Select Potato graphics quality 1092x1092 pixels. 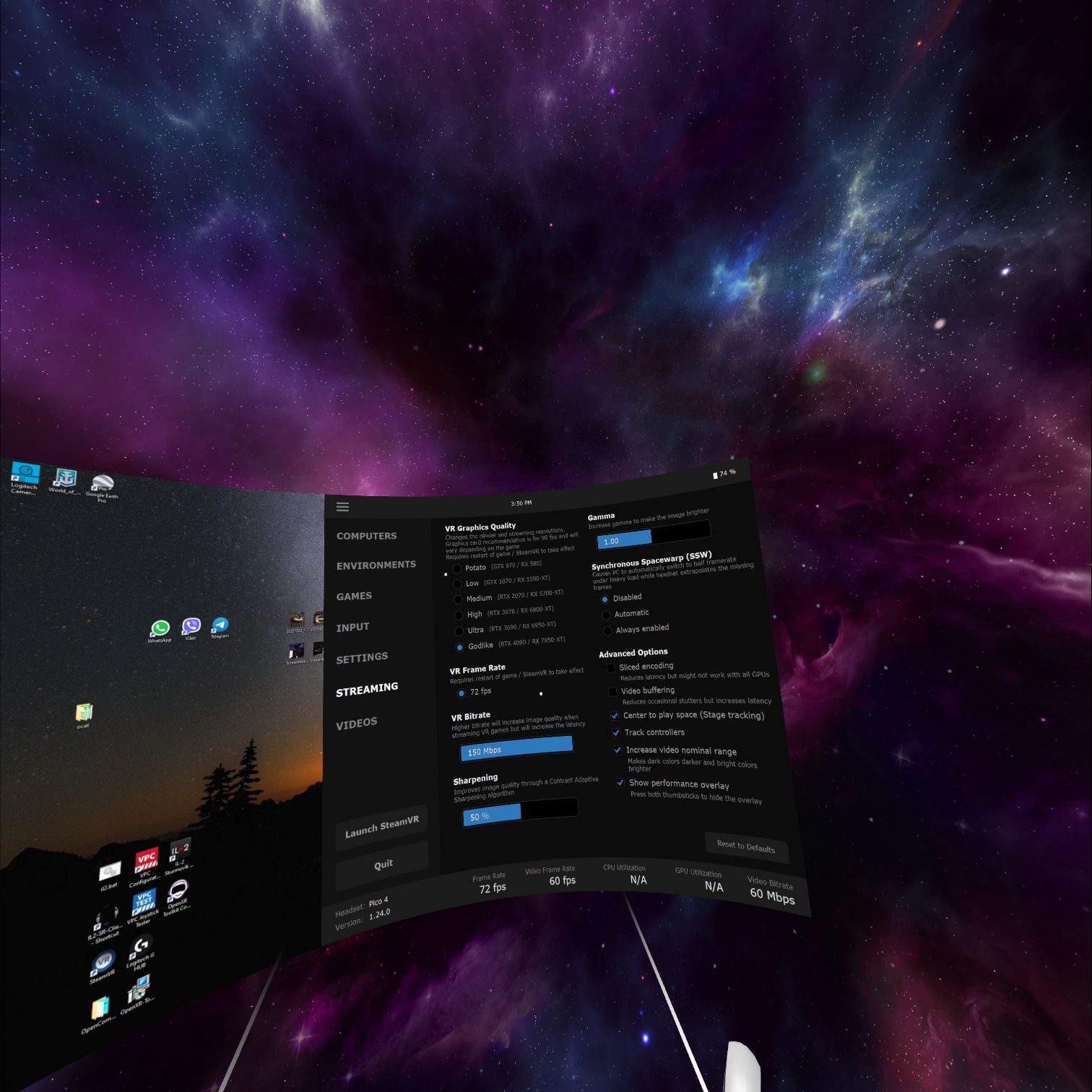coord(457,568)
